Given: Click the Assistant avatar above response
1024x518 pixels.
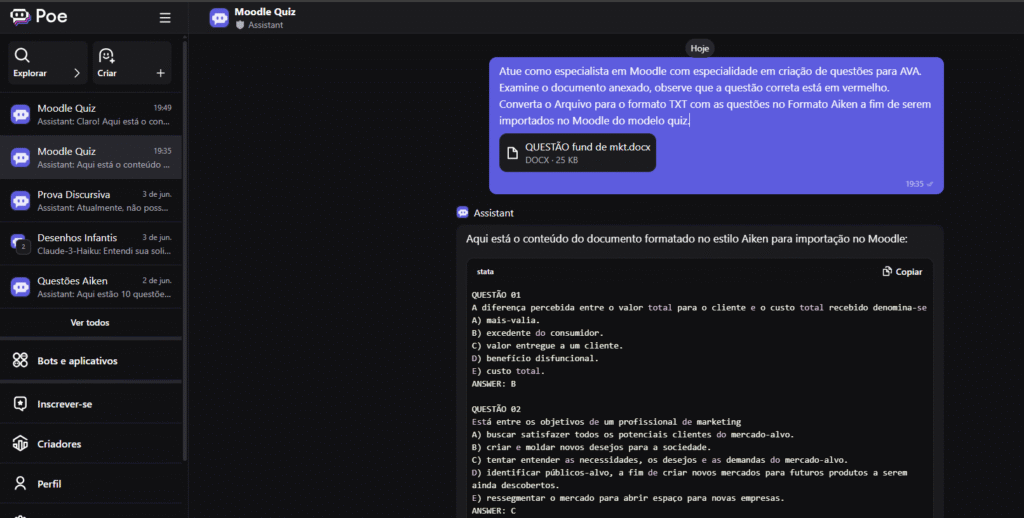Looking at the screenshot, I should tap(463, 212).
